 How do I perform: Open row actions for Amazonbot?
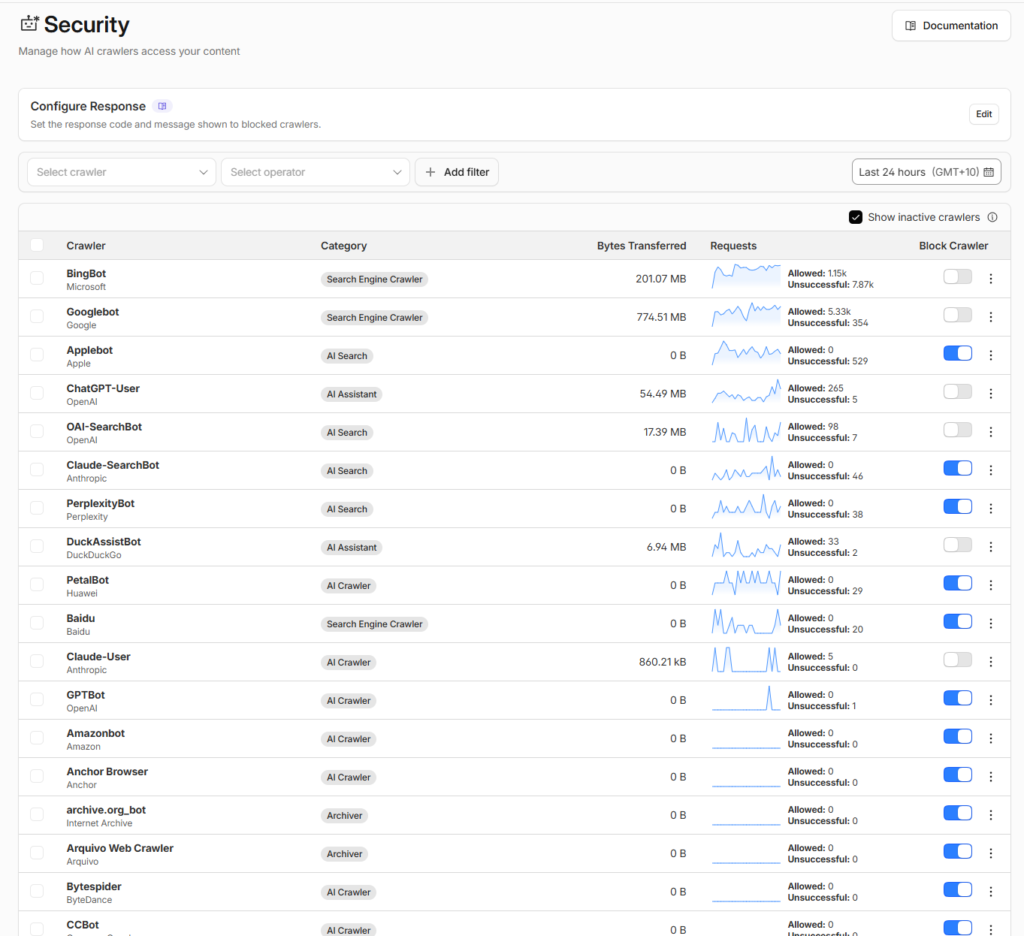(x=991, y=739)
